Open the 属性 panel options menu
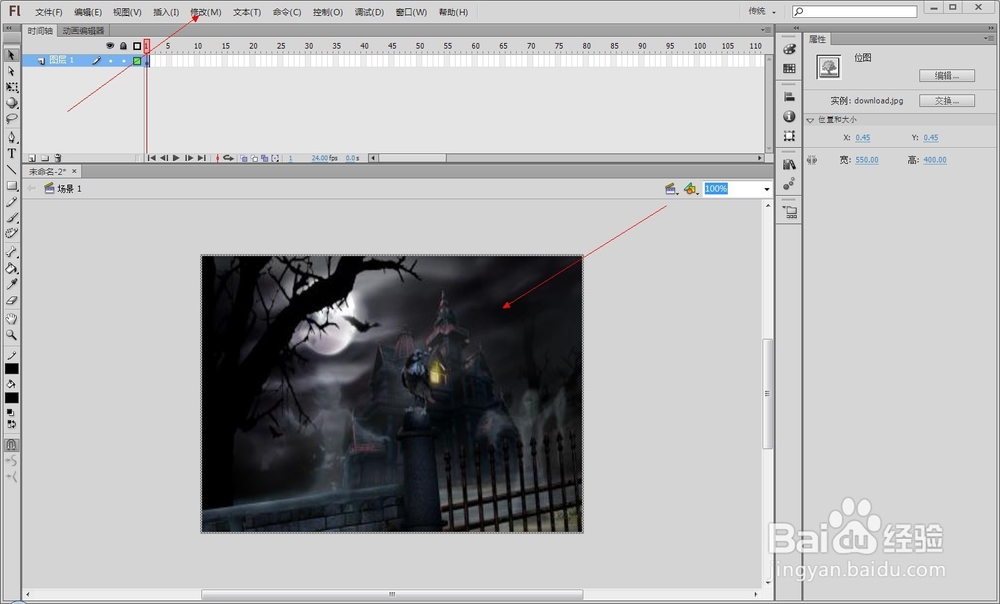1000x604 pixels. click(989, 39)
